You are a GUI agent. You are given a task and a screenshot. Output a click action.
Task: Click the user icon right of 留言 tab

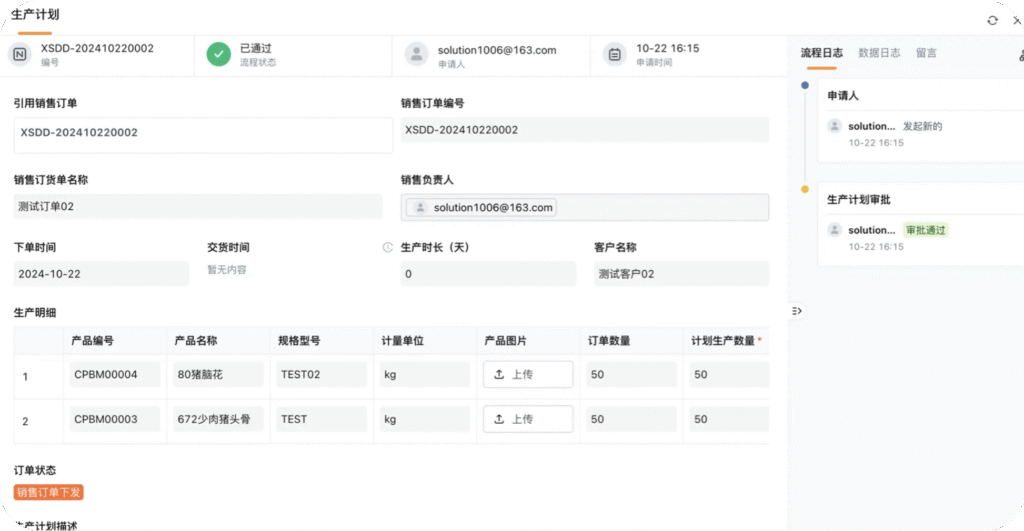pos(1020,54)
